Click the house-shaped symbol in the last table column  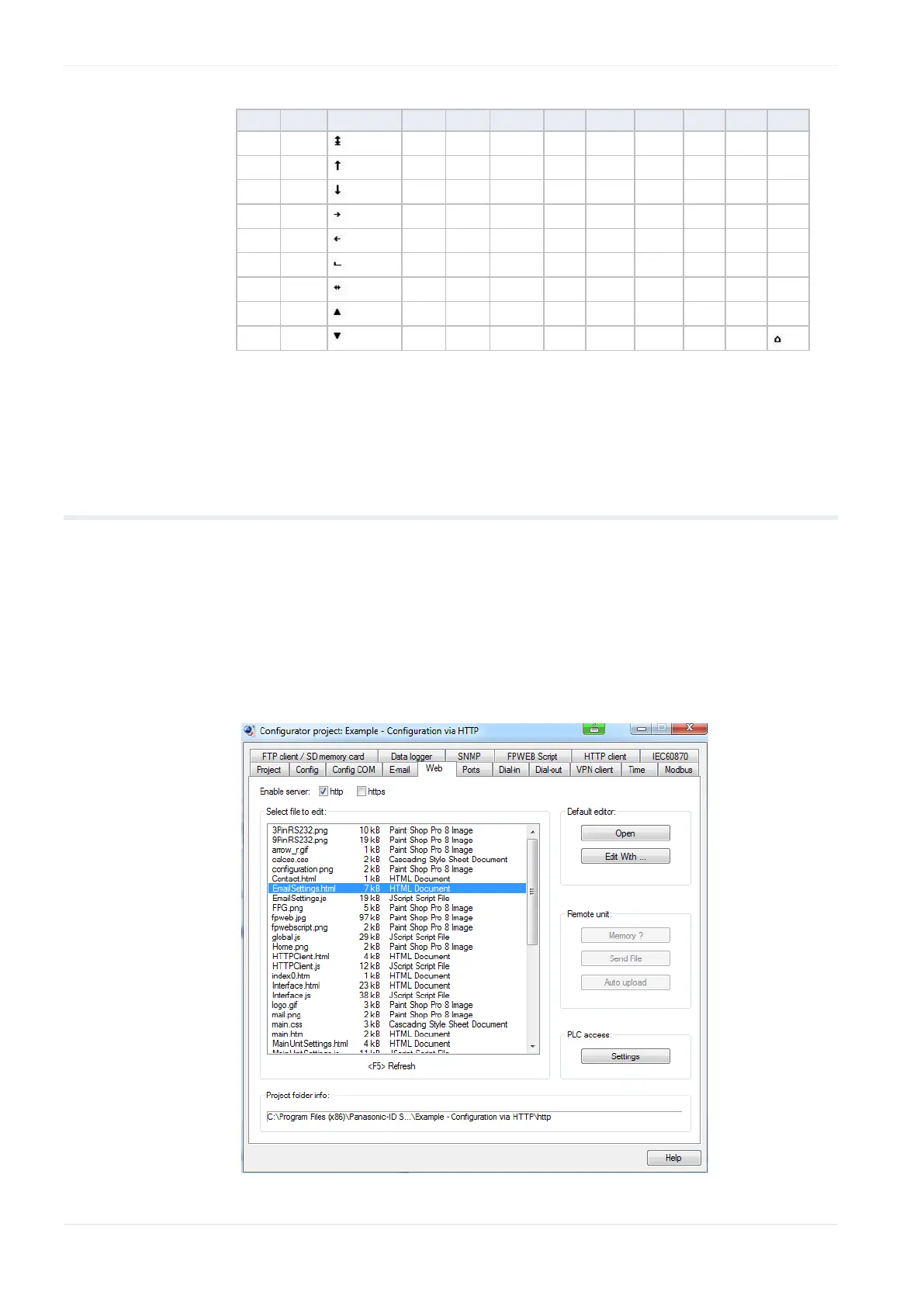coord(777,339)
